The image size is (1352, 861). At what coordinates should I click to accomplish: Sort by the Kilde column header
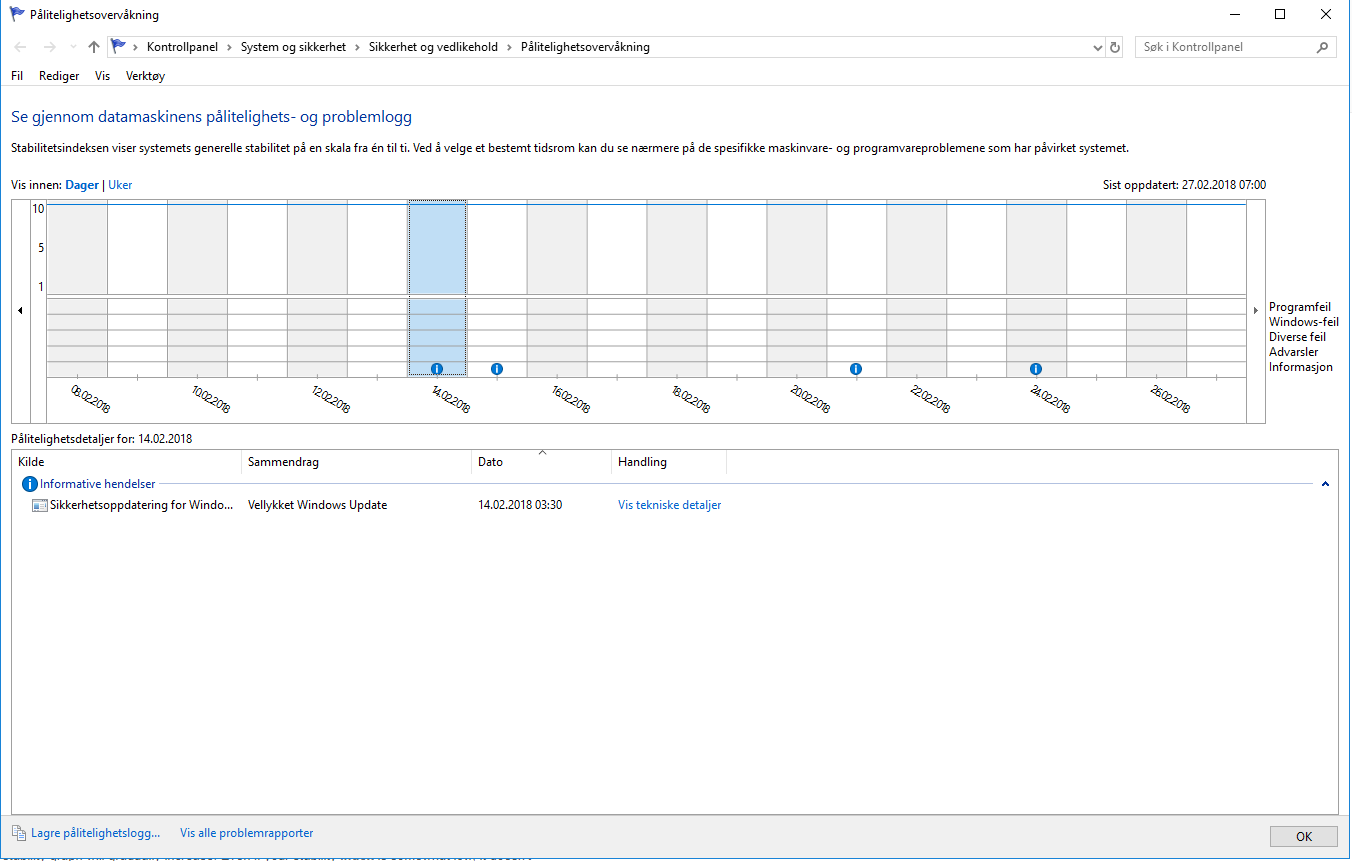[127, 462]
